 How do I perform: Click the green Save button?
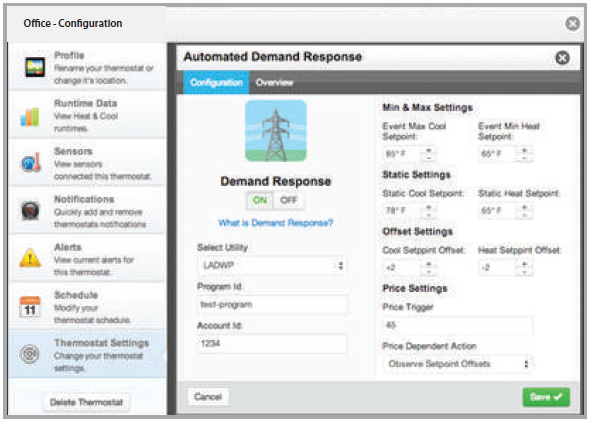[x=546, y=397]
